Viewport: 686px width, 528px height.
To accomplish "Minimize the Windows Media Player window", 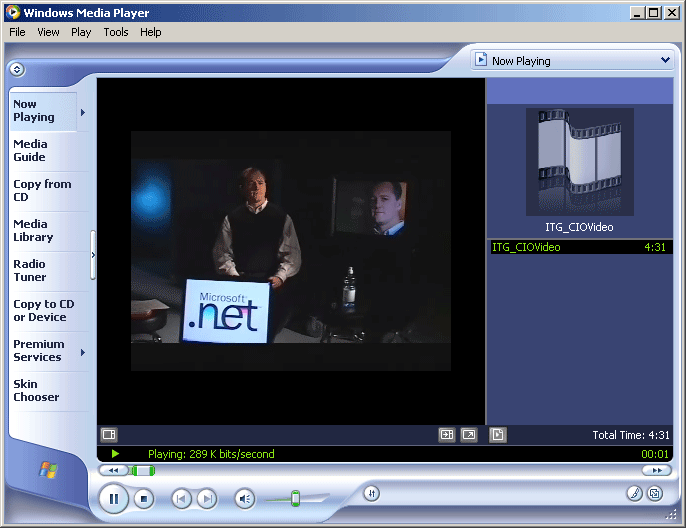I will coord(637,13).
